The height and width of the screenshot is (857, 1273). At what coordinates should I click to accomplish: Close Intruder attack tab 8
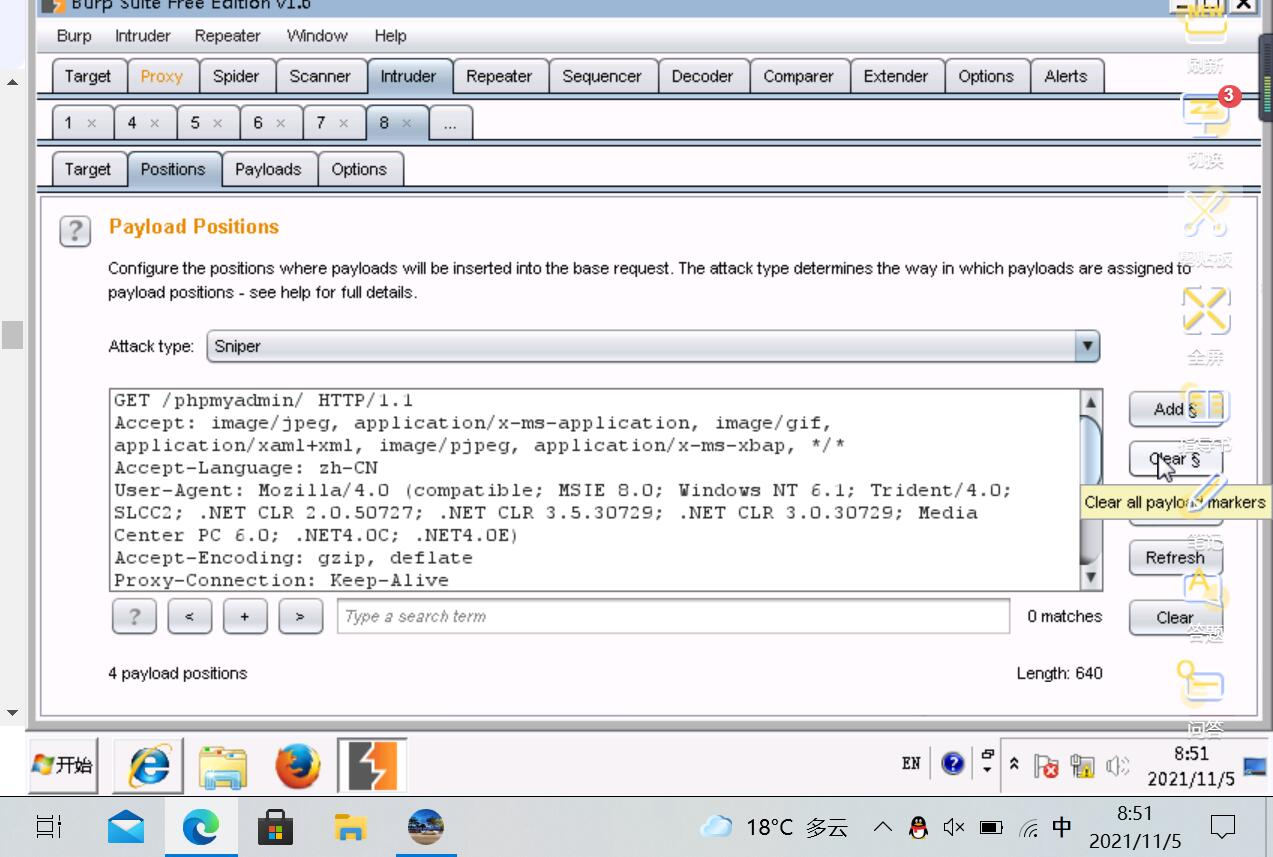(x=407, y=123)
